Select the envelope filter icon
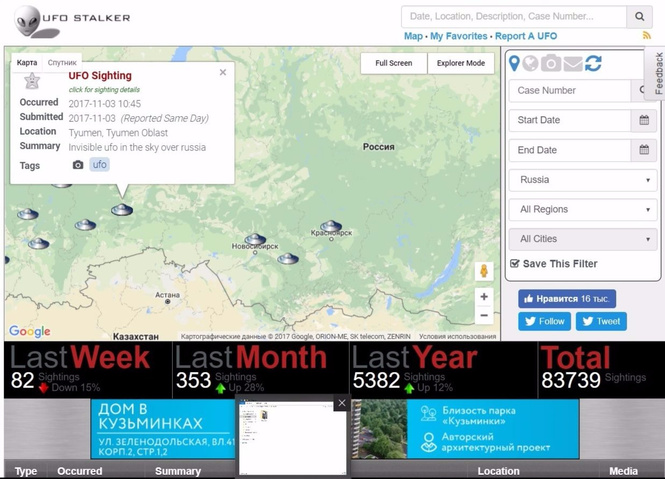Viewport: 665px width, 479px height. (573, 64)
